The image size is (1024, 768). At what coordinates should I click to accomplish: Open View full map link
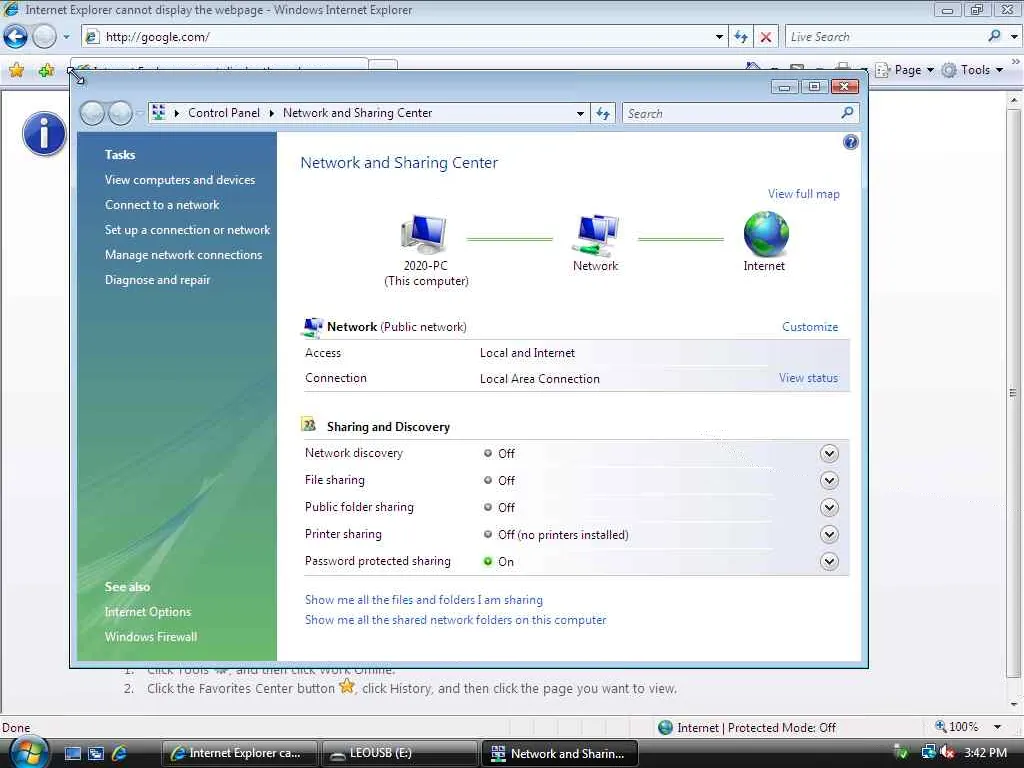pyautogui.click(x=803, y=194)
